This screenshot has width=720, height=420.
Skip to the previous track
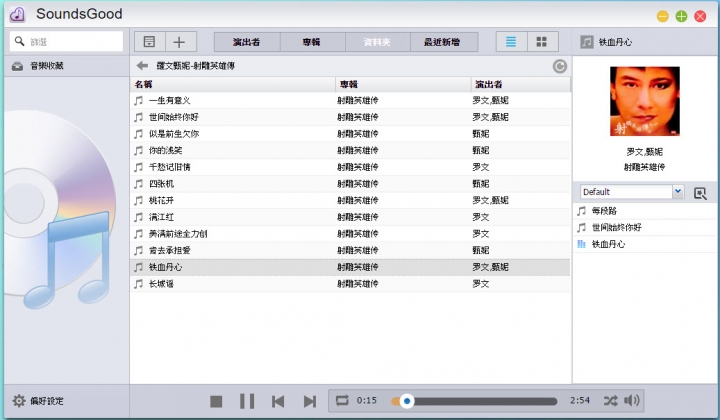(278, 402)
